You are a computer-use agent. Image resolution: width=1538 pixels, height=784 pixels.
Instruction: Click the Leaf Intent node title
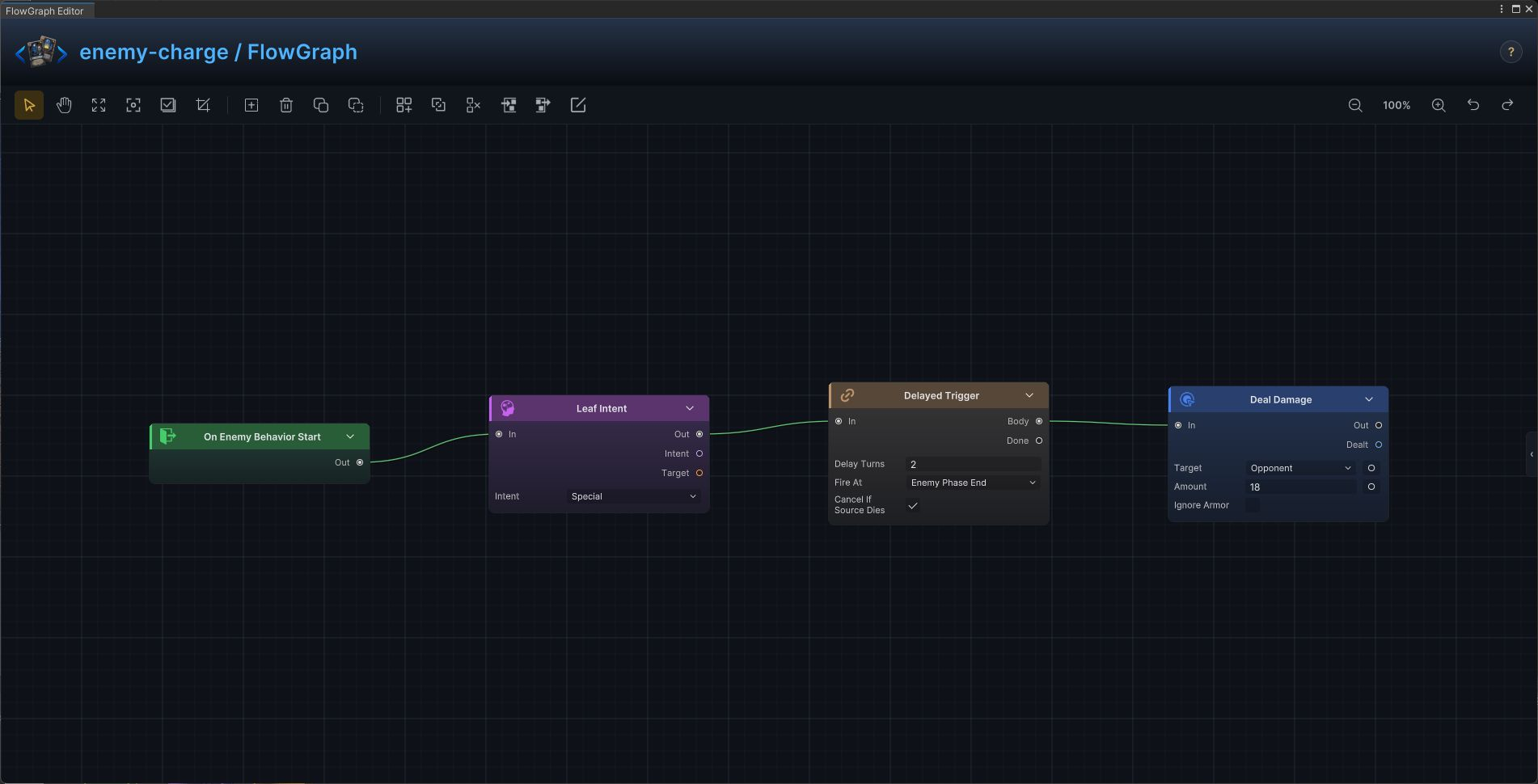[602, 408]
